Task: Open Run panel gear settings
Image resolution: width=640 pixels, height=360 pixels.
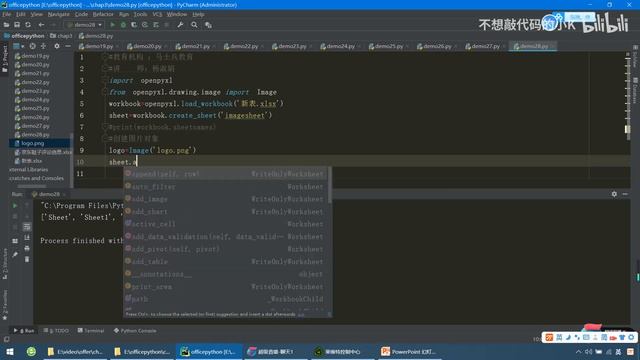Action: 614,194
